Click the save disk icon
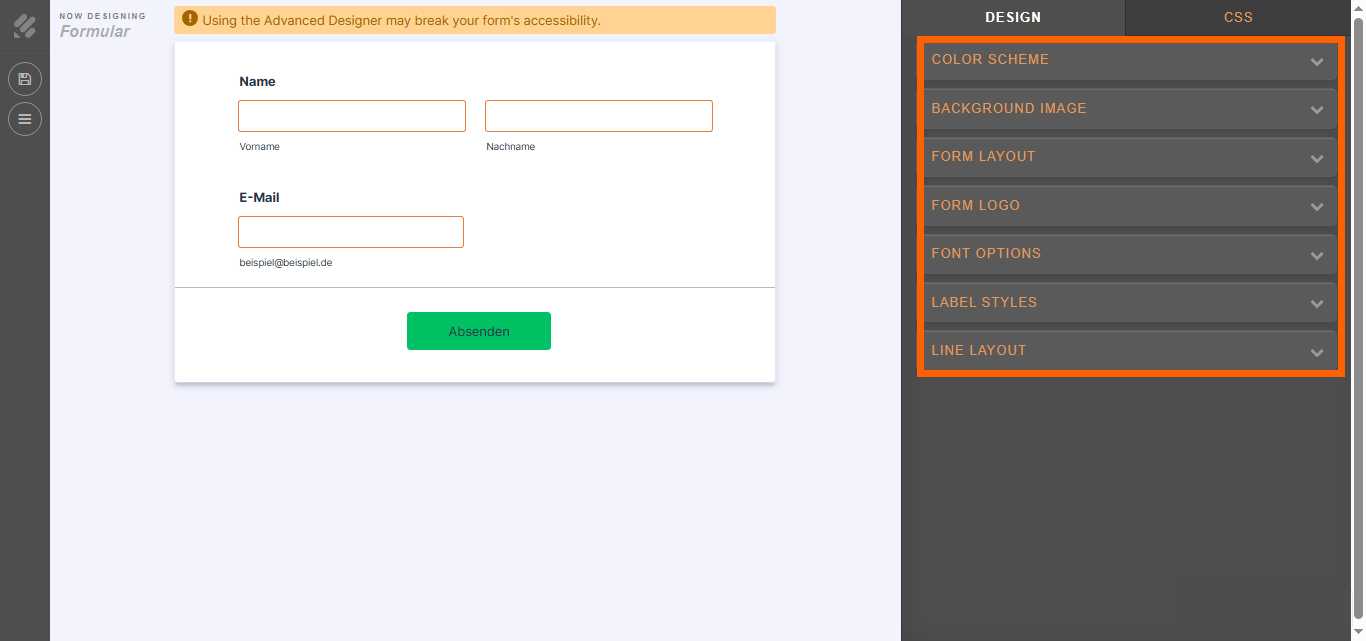The width and height of the screenshot is (1366, 641). [x=25, y=79]
